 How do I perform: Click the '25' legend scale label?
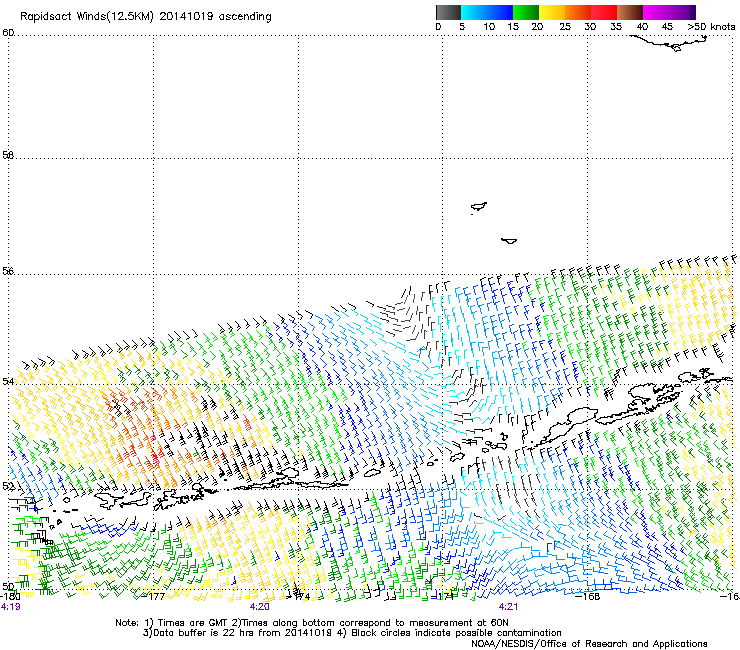pyautogui.click(x=565, y=27)
